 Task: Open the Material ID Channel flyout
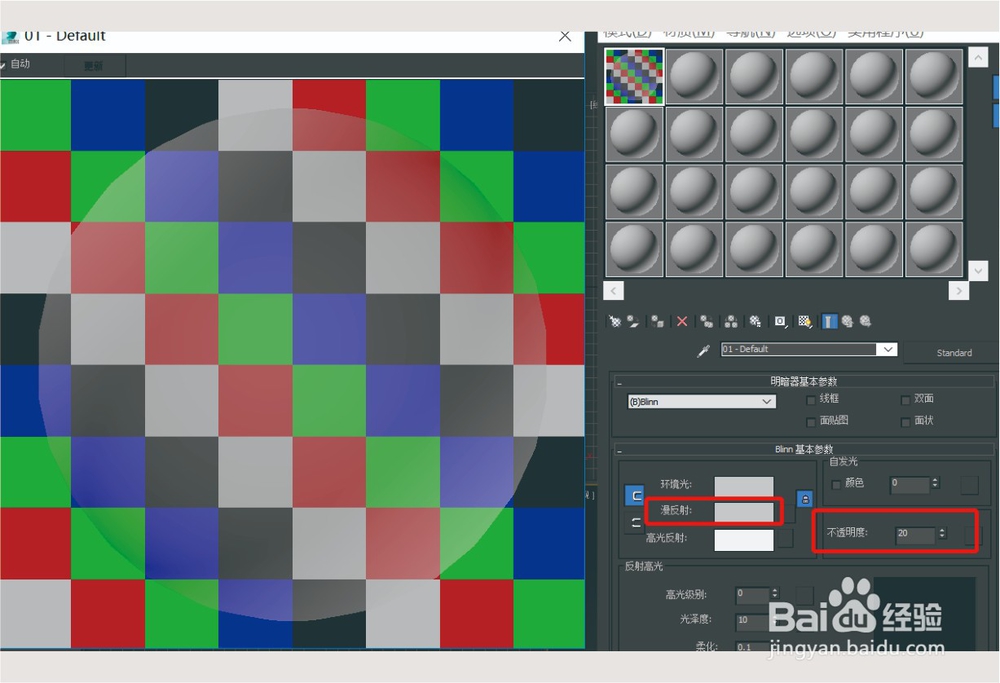(x=780, y=321)
